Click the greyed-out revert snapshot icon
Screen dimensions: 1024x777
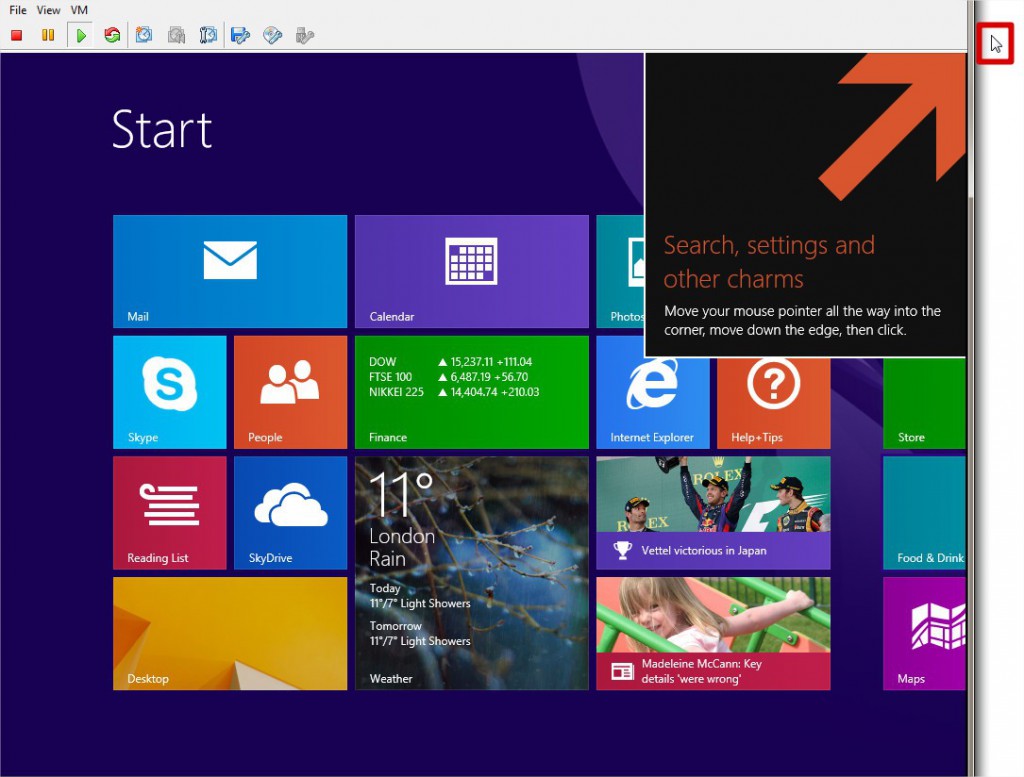176,35
